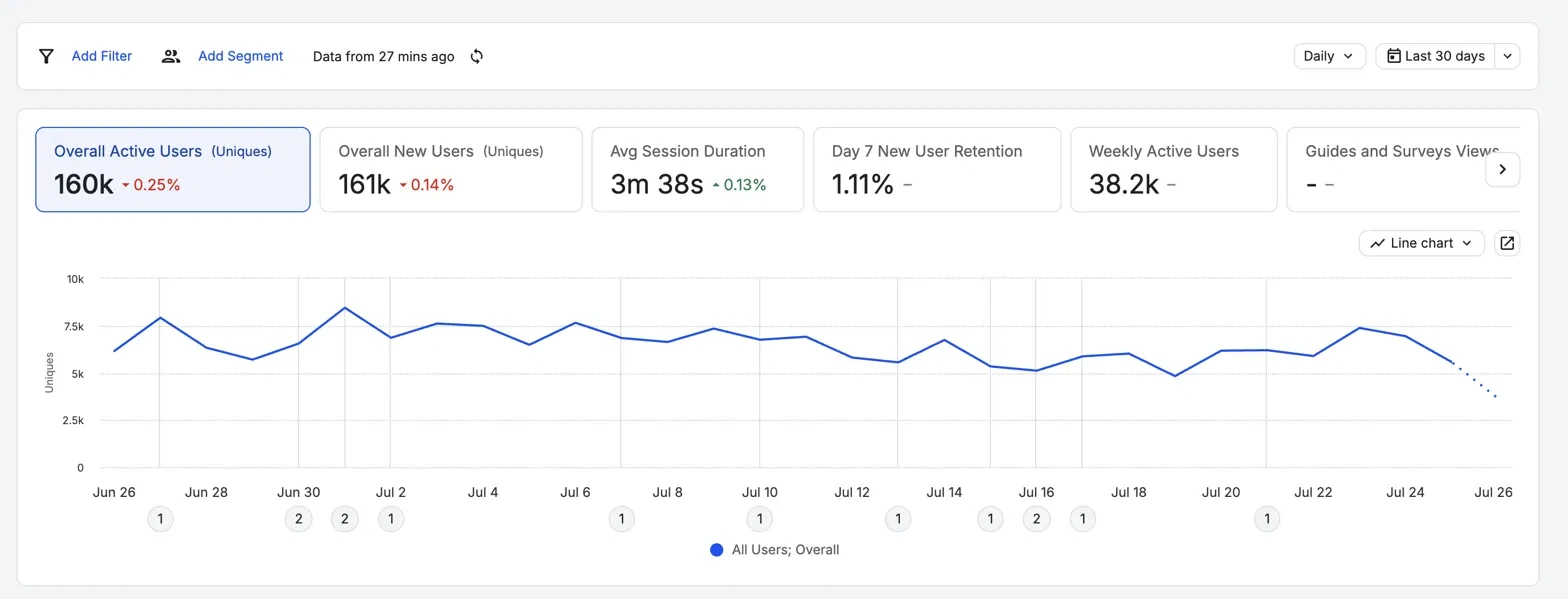Click the Jun 26 x-axis label
The width and height of the screenshot is (1568, 599).
coord(114,492)
